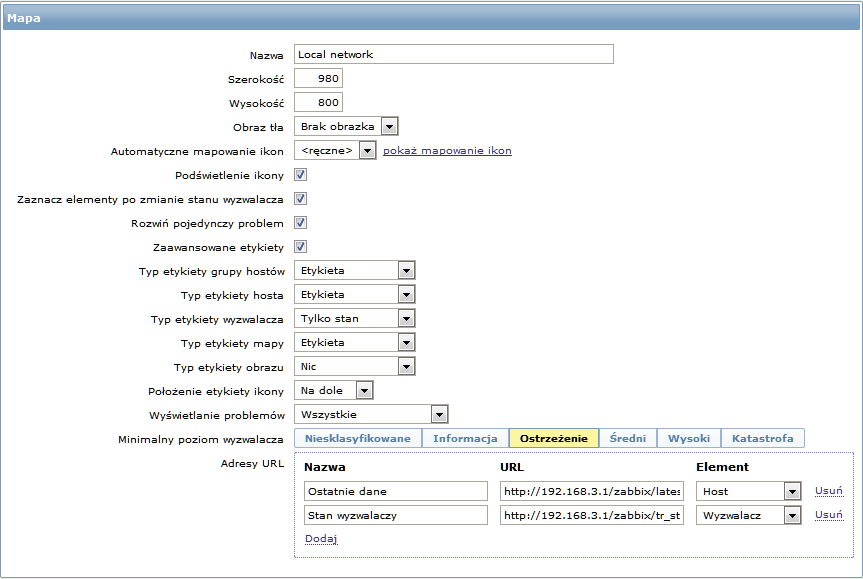The image size is (863, 579).
Task: Uncheck Rozwiń pojedynczy problem
Action: click(x=301, y=223)
